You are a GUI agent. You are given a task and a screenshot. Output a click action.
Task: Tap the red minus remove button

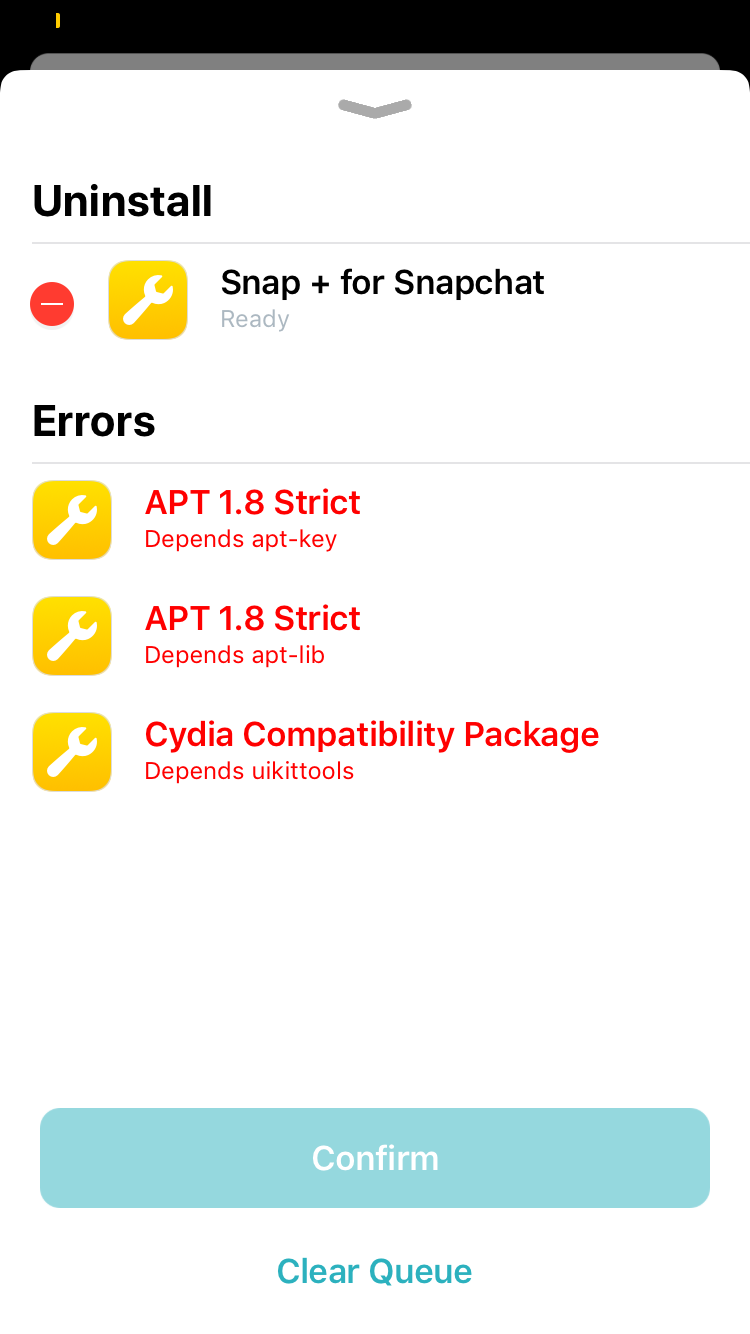[52, 304]
